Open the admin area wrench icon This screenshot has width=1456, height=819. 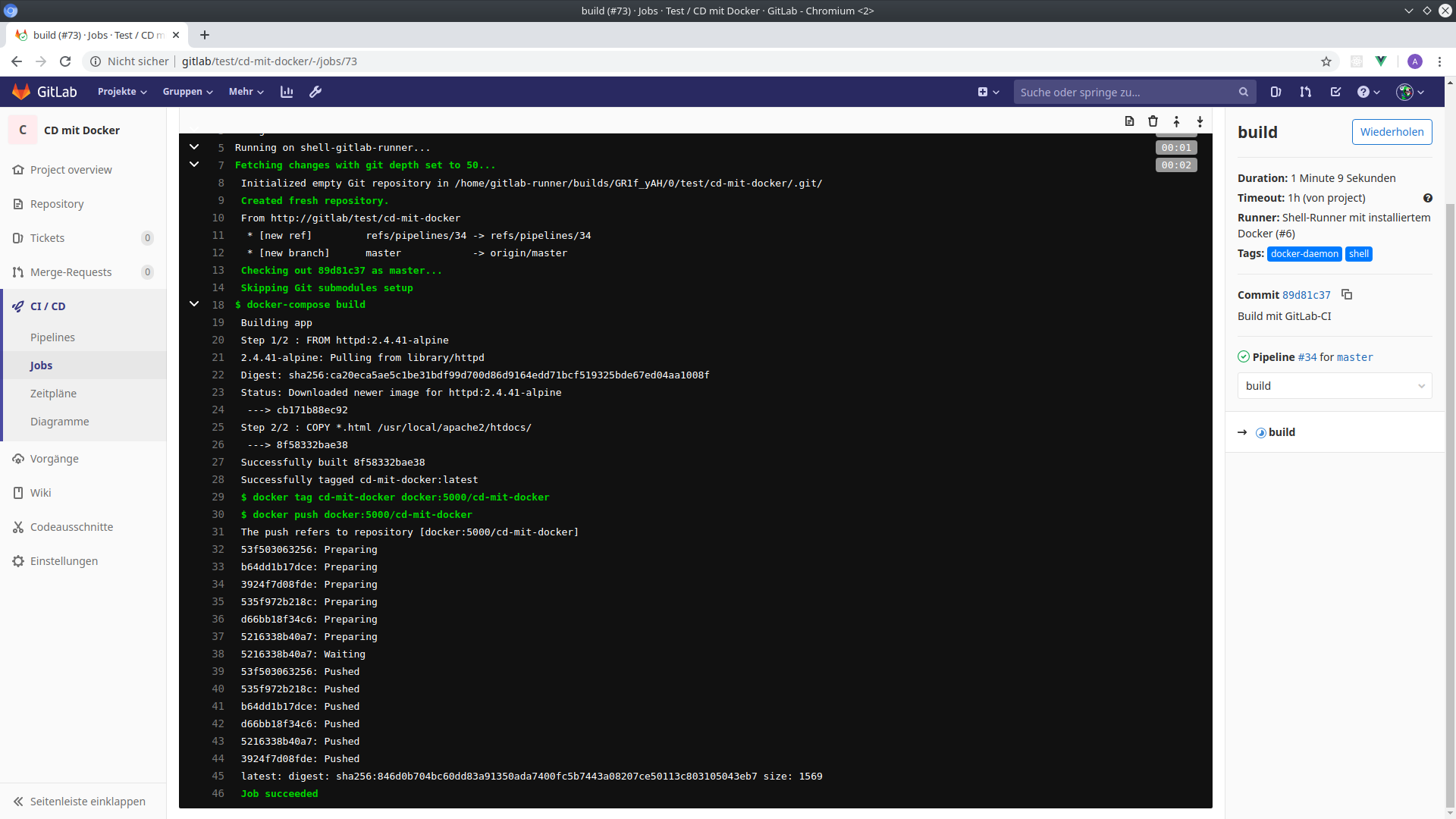click(315, 92)
